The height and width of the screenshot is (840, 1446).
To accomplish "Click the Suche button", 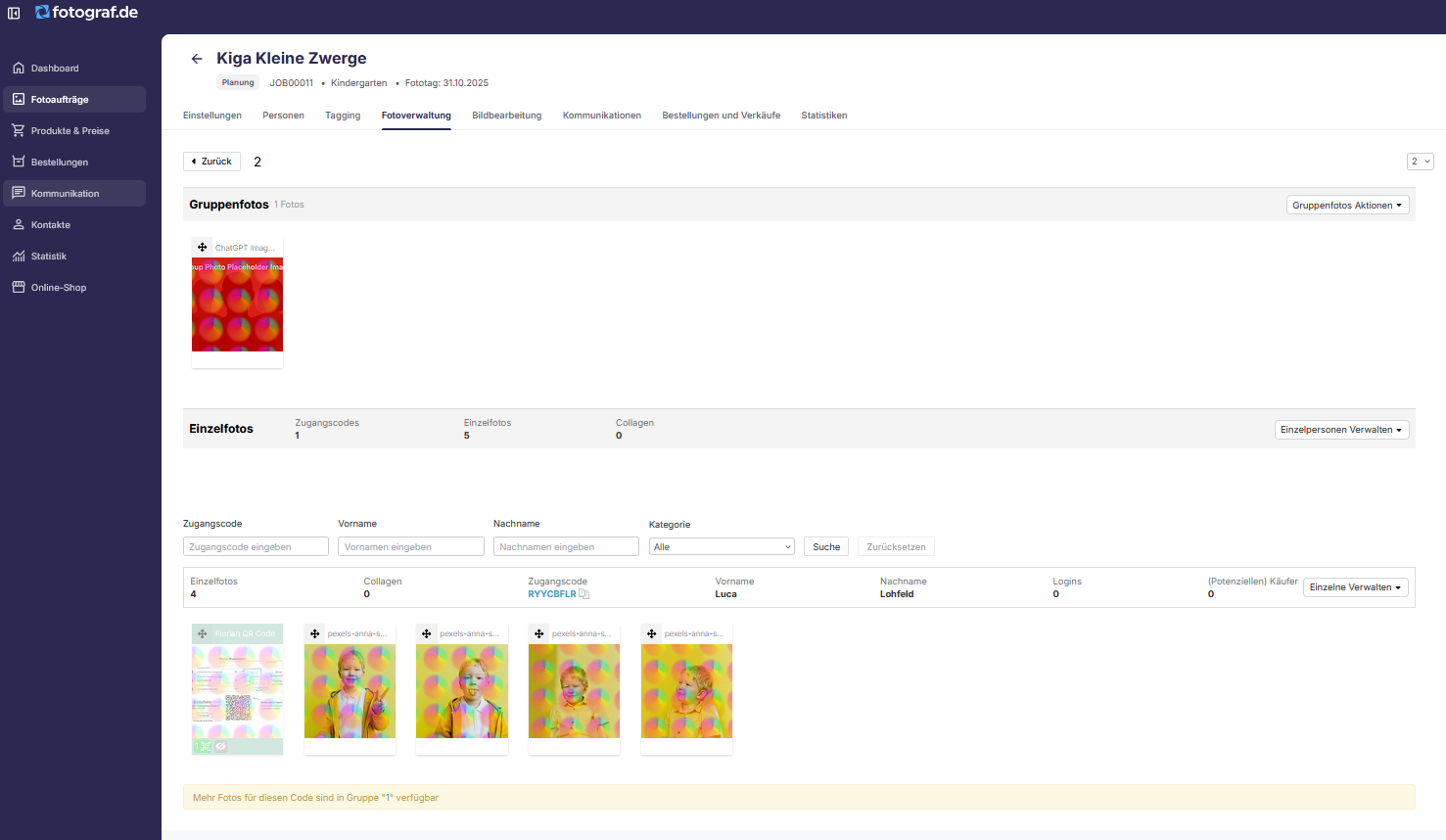I will coord(826,547).
